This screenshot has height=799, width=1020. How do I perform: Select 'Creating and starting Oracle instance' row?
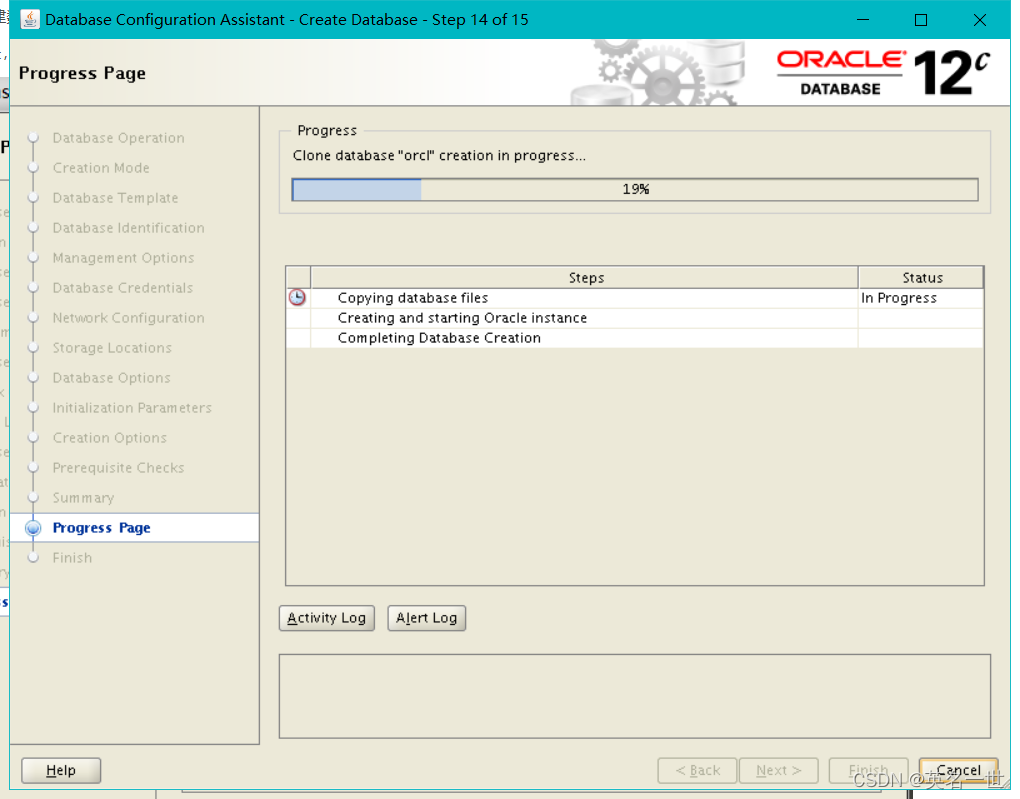pos(634,318)
